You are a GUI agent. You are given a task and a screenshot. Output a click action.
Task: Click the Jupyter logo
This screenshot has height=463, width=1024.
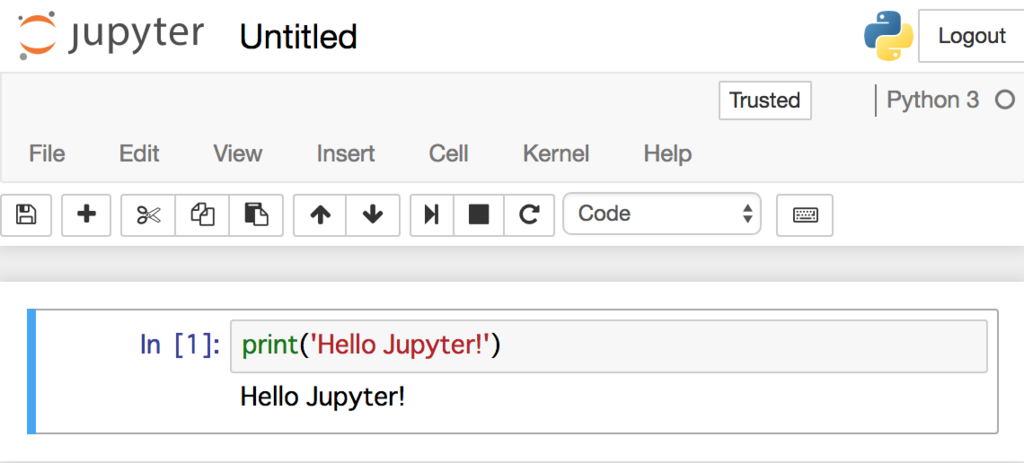(111, 36)
